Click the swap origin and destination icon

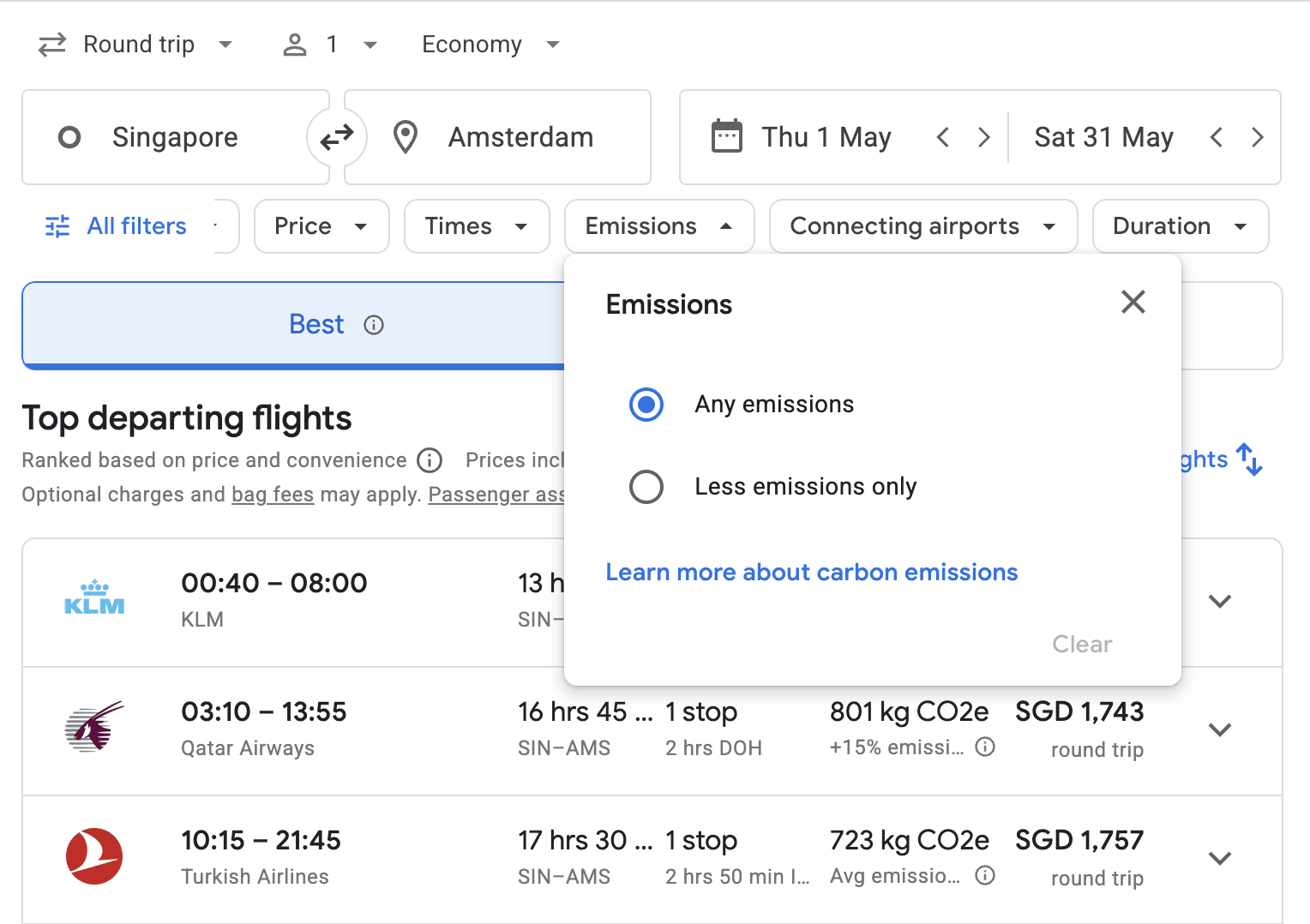click(337, 137)
